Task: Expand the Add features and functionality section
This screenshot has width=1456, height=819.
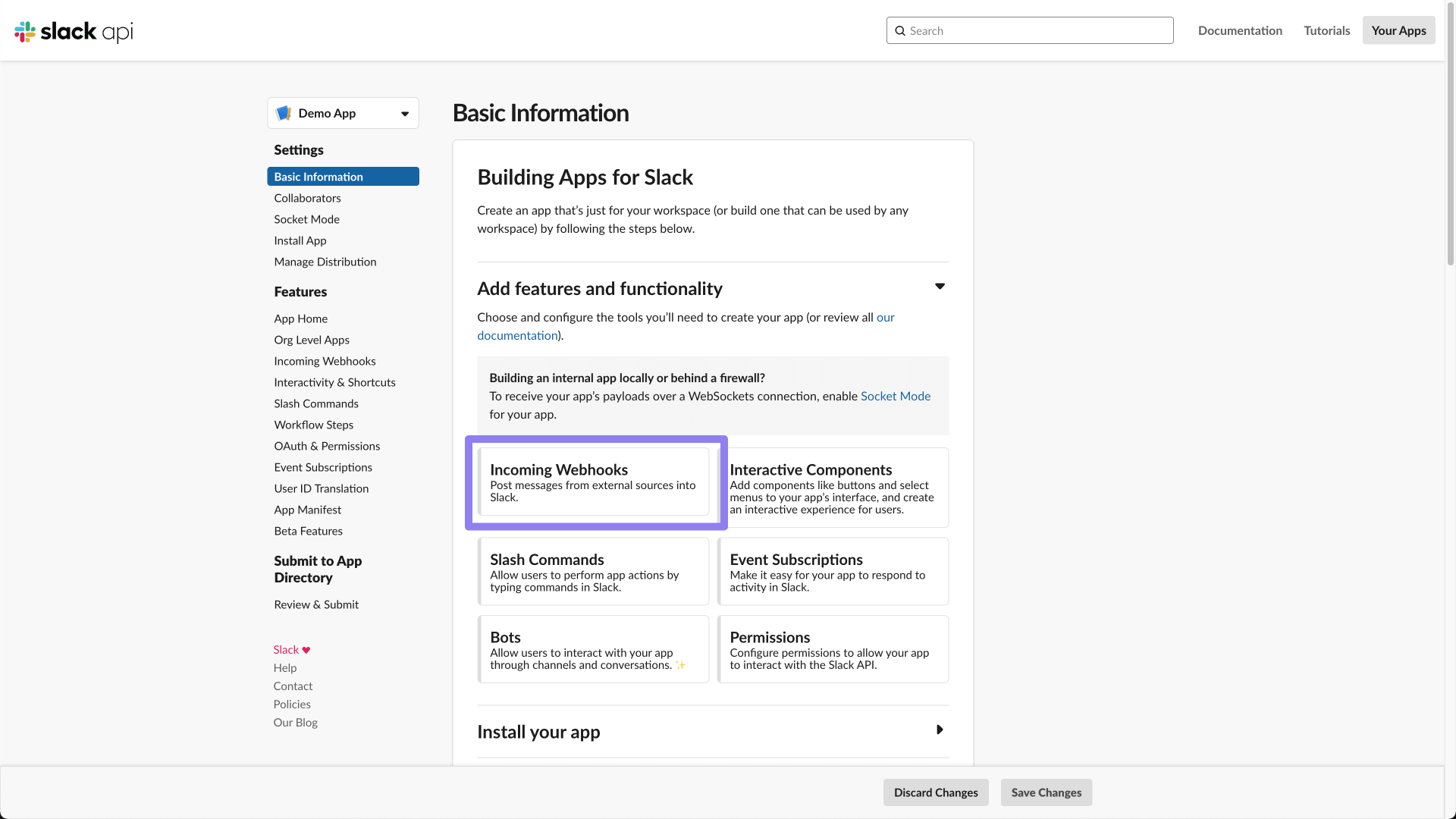Action: (939, 286)
